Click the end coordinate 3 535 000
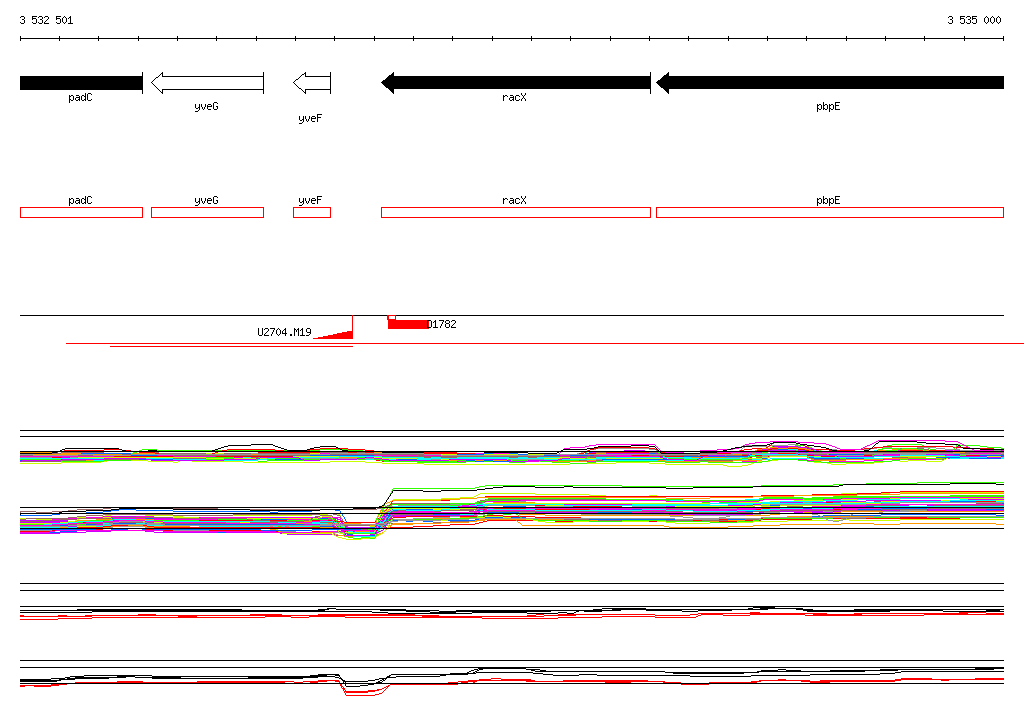Viewport: 1024px width, 714px height. coord(973,20)
